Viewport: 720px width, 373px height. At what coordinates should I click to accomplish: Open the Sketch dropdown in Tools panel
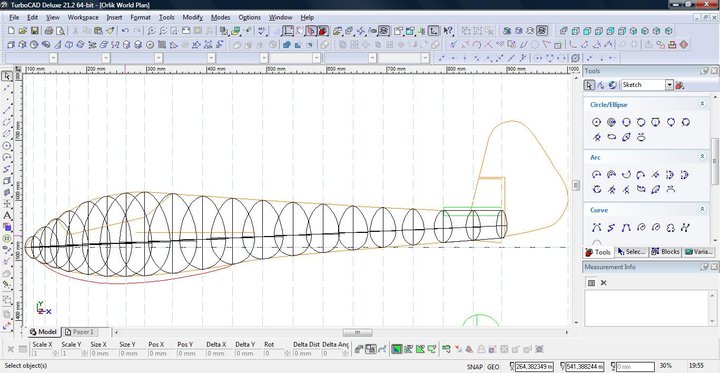[x=669, y=85]
